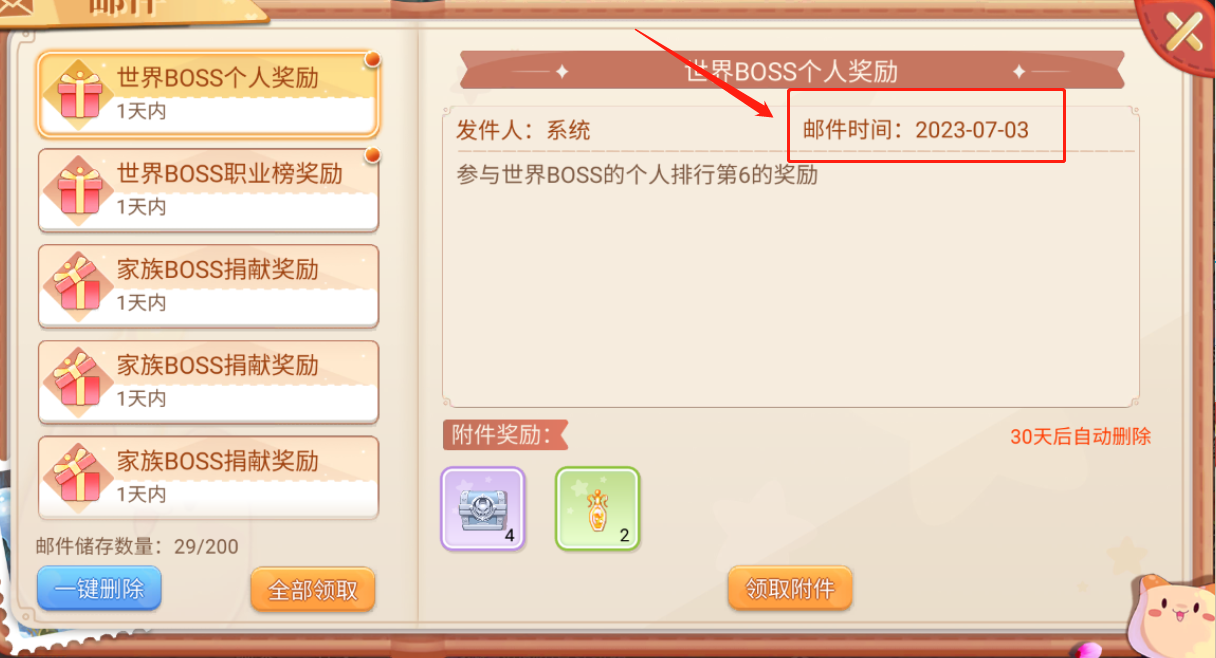This screenshot has height=658, width=1216.
Task: Click the 领取附件 button
Action: 790,588
